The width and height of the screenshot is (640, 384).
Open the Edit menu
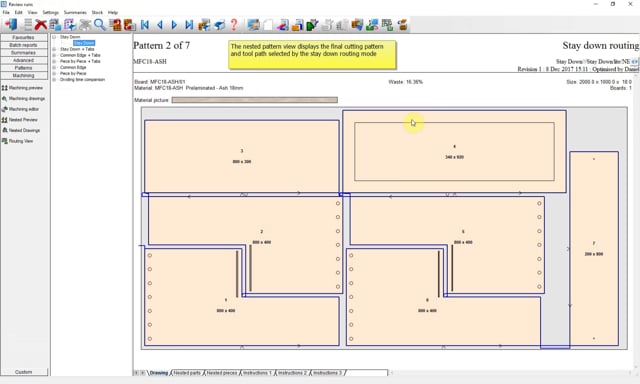point(19,12)
